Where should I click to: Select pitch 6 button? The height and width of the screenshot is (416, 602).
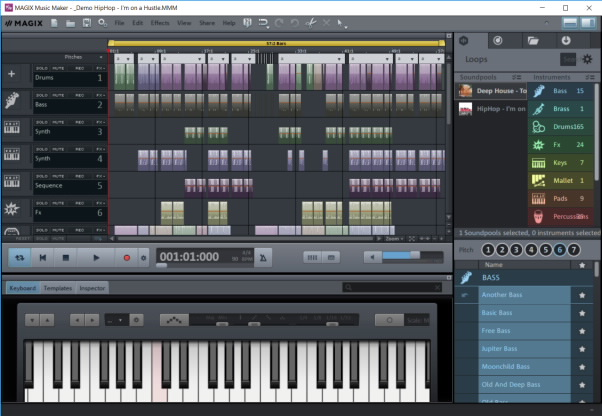pyautogui.click(x=559, y=250)
